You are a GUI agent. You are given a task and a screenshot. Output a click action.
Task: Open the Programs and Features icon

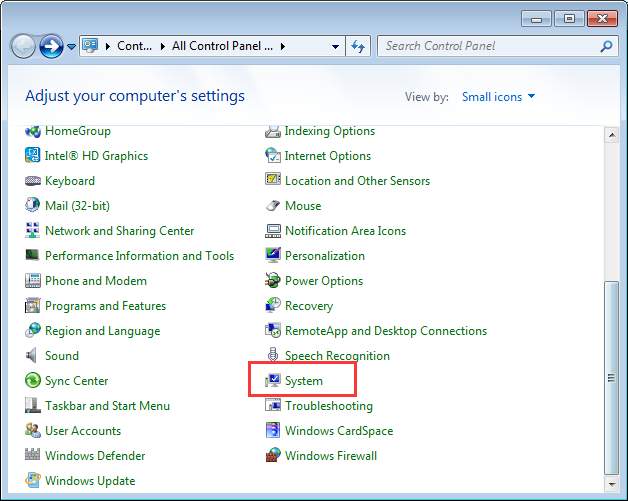pos(32,306)
